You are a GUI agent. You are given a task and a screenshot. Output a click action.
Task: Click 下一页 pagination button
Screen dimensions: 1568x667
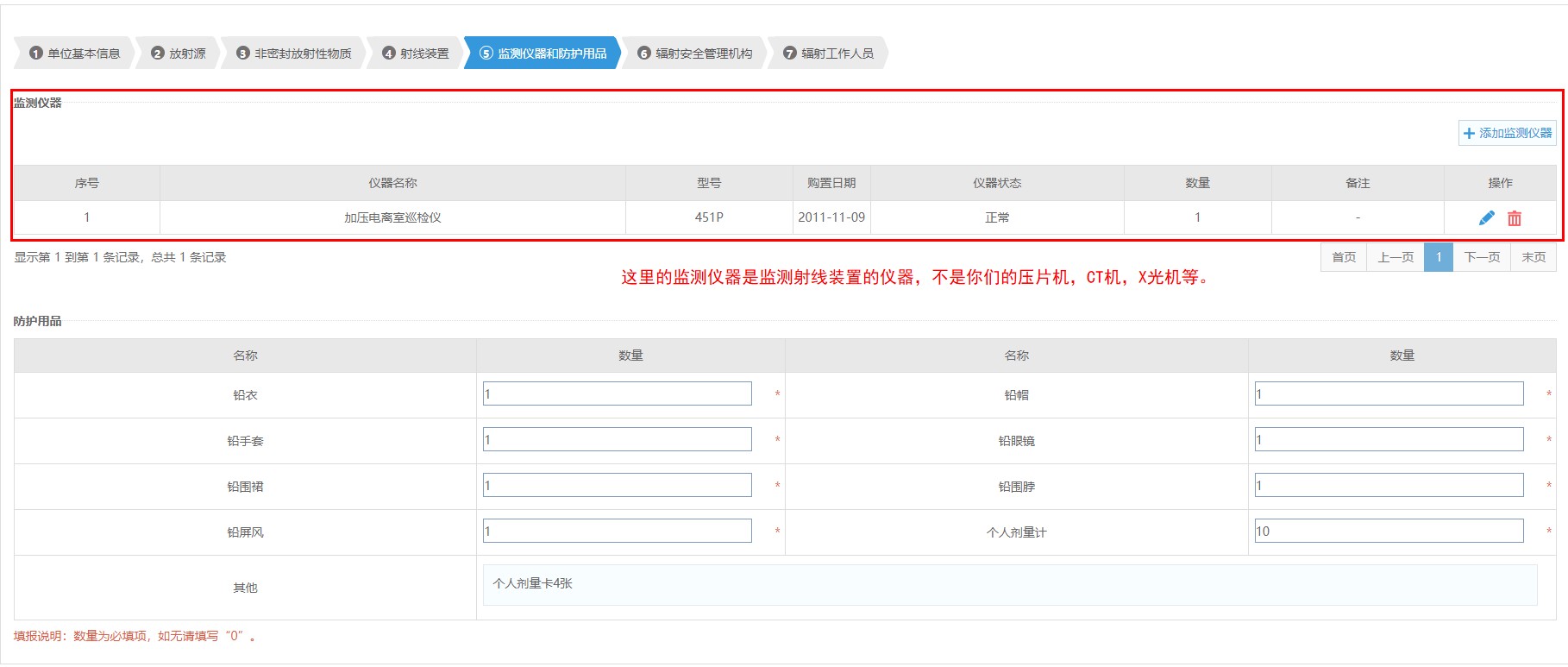tap(1482, 257)
